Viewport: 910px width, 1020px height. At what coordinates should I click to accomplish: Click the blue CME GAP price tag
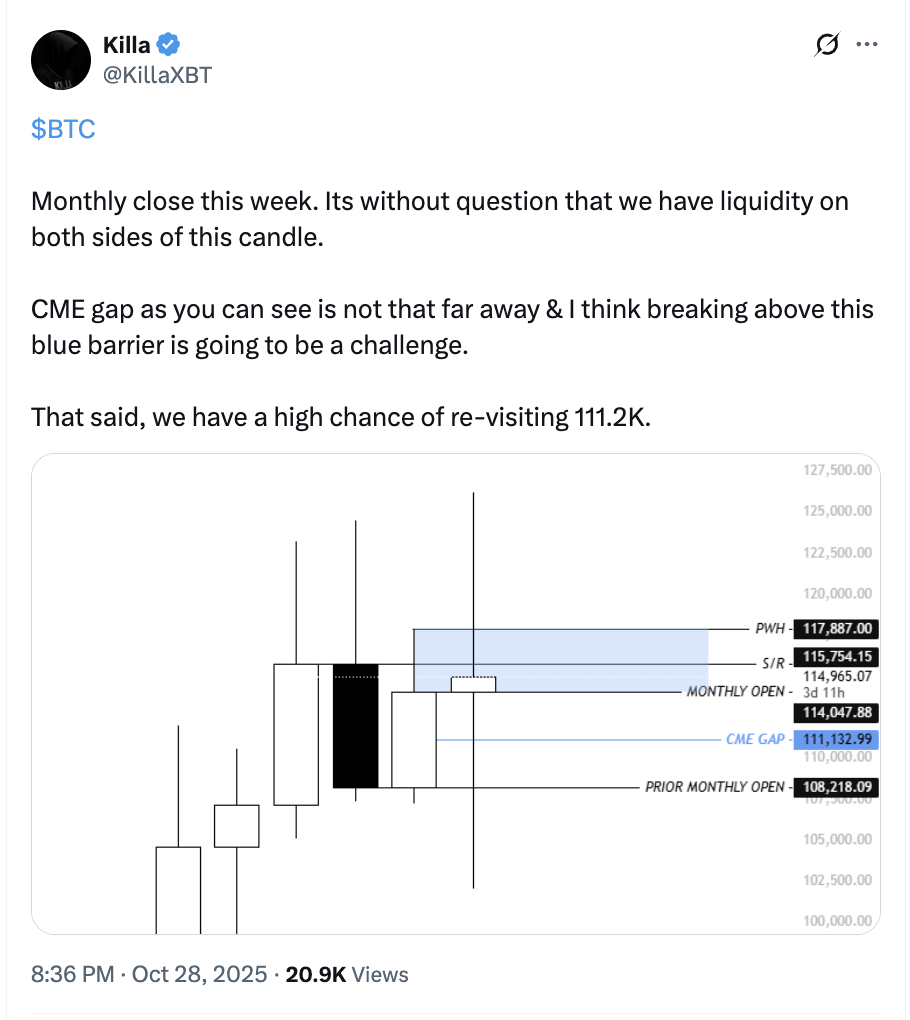(x=837, y=740)
